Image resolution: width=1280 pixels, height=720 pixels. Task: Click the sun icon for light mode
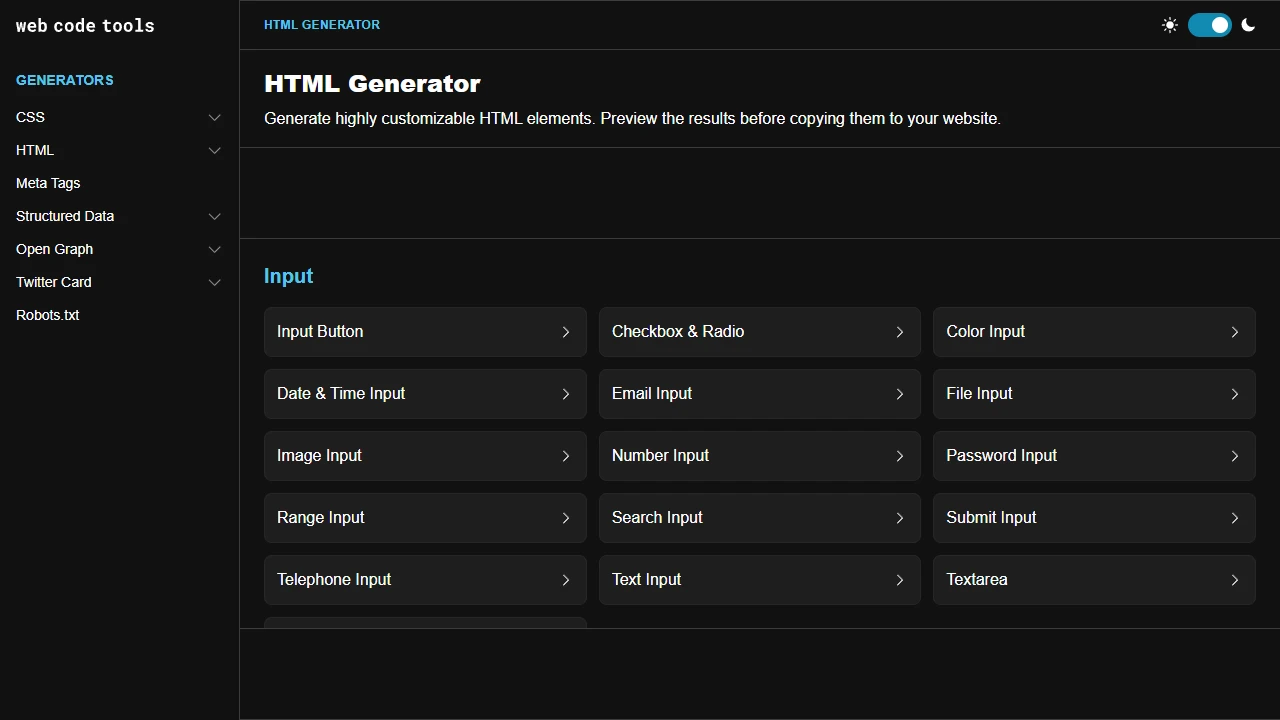pos(1170,25)
